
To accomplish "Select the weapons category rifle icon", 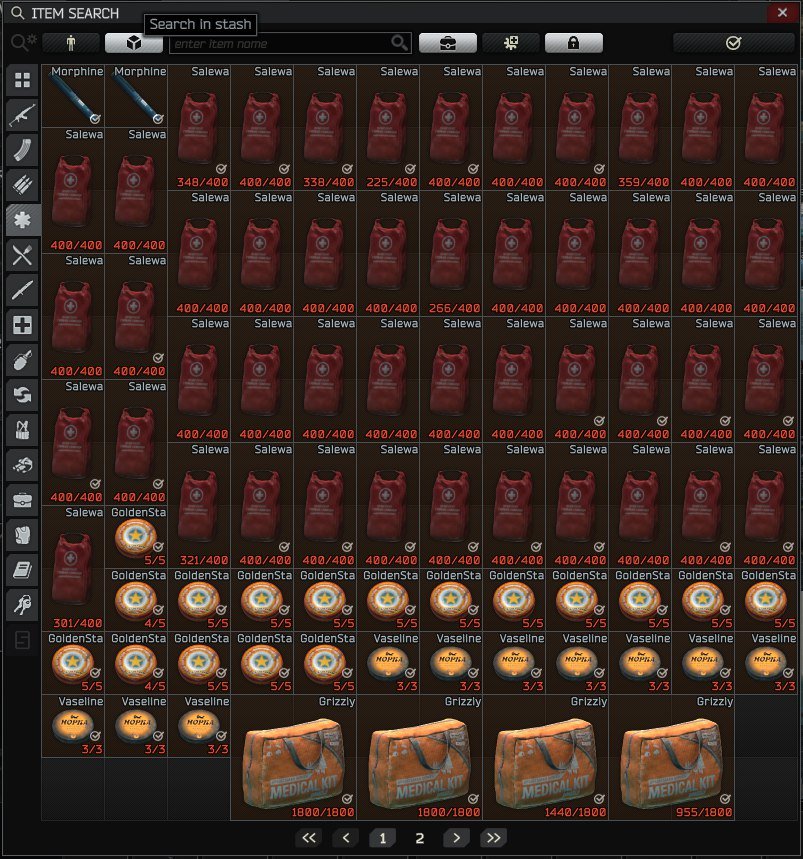I will 22,115.
